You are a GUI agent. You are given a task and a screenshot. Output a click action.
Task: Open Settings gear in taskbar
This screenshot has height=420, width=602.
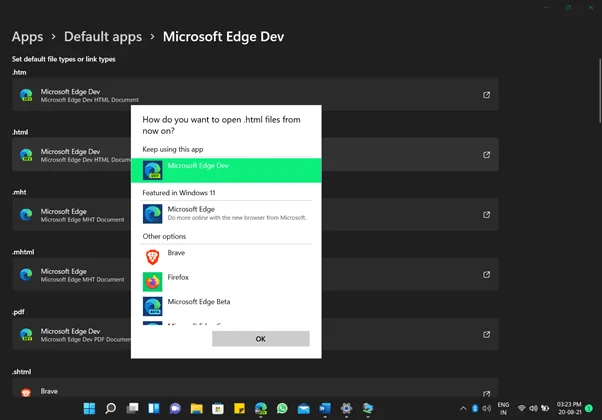point(346,408)
